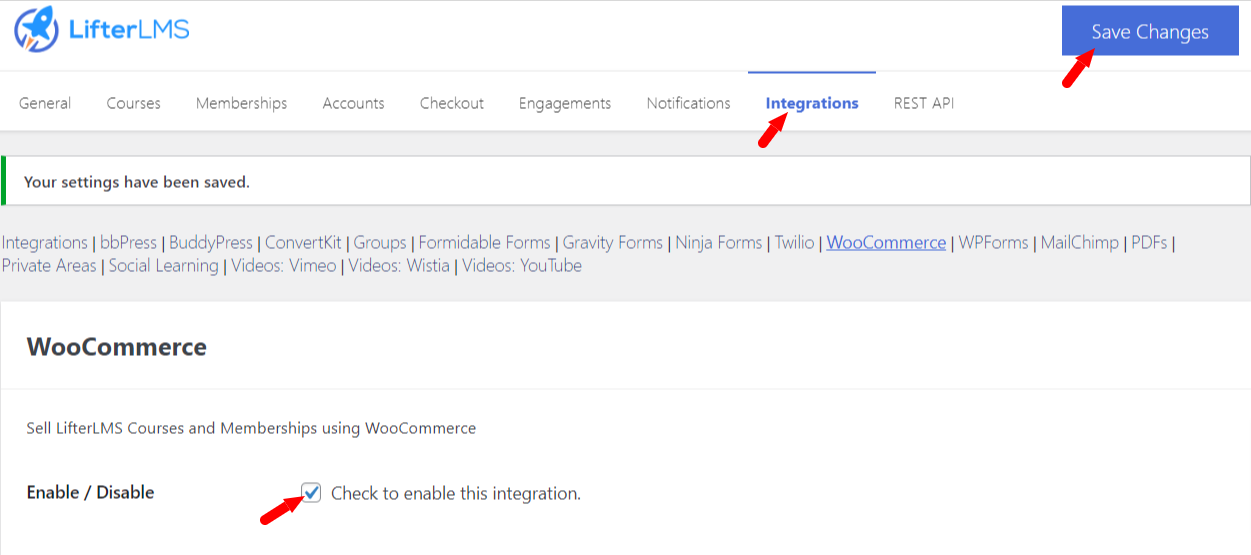Viewport: 1251px width, 555px height.
Task: Open the Private Areas integration link
Action: (x=49, y=265)
